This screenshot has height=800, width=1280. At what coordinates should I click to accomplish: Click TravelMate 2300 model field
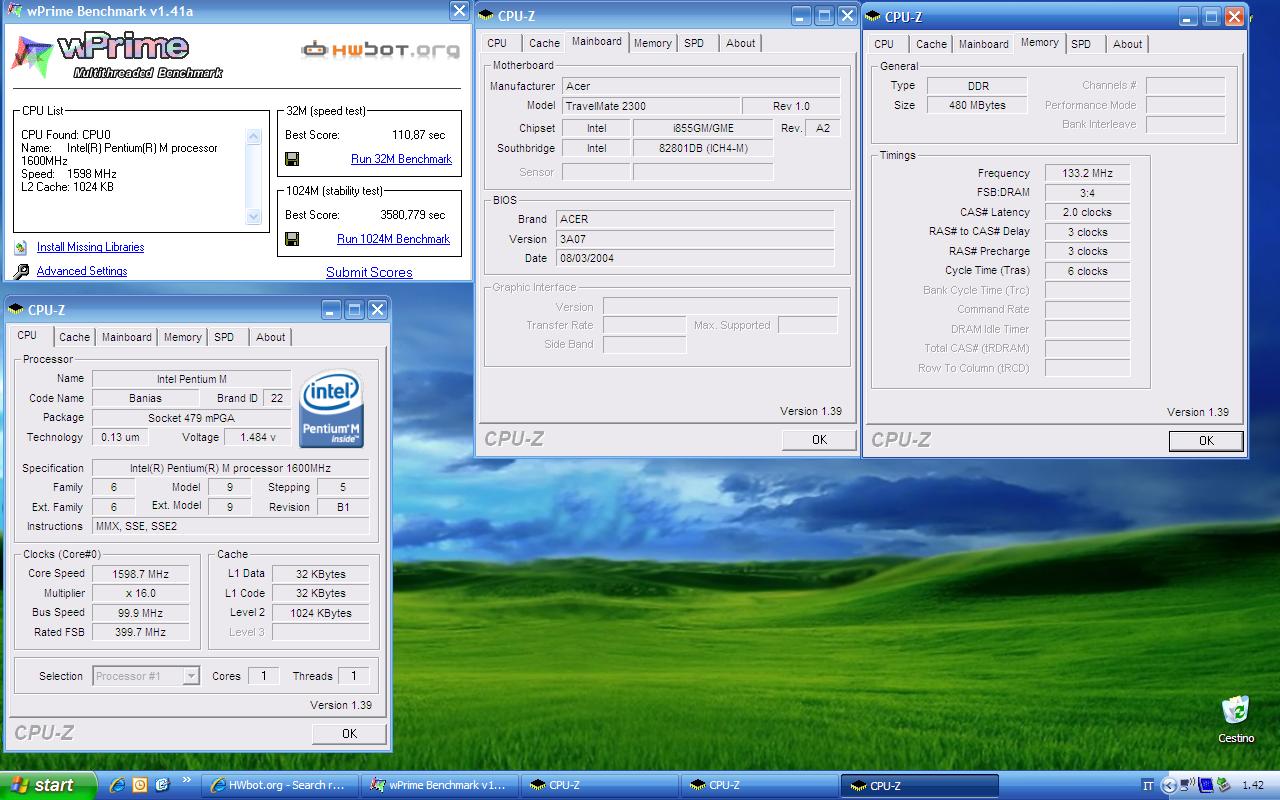click(651, 106)
